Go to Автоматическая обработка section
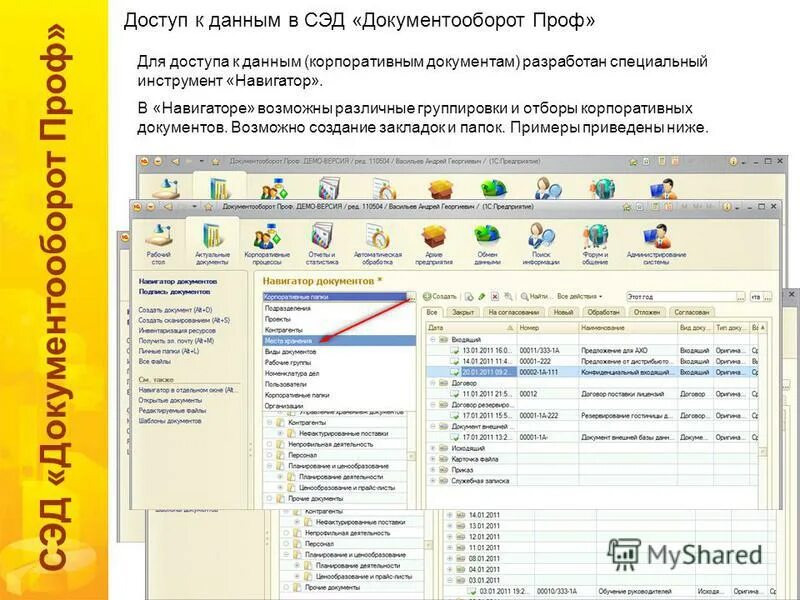This screenshot has height=600, width=800. point(378,244)
